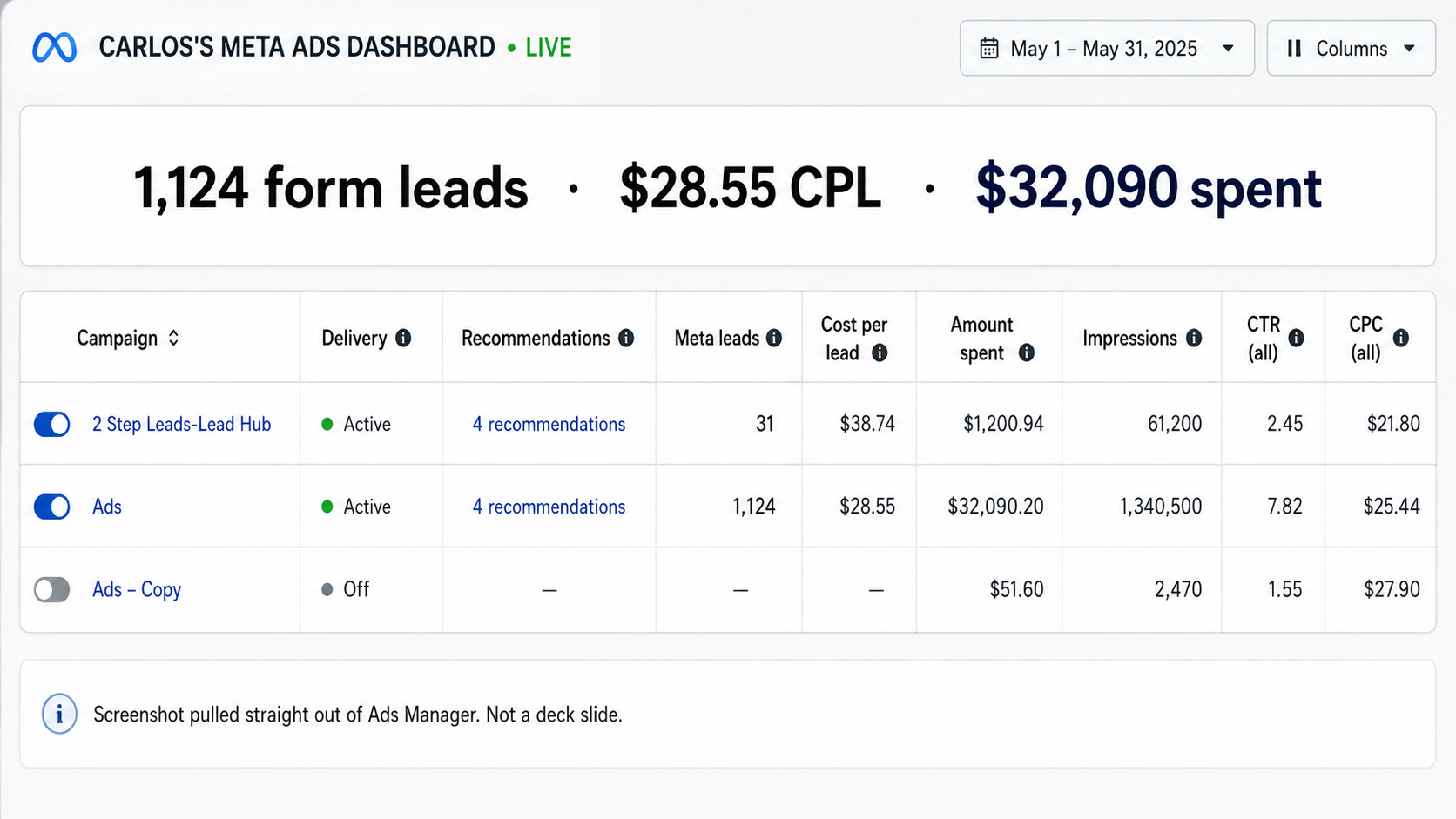
Task: Click the CTR (all) column header
Action: click(1264, 339)
